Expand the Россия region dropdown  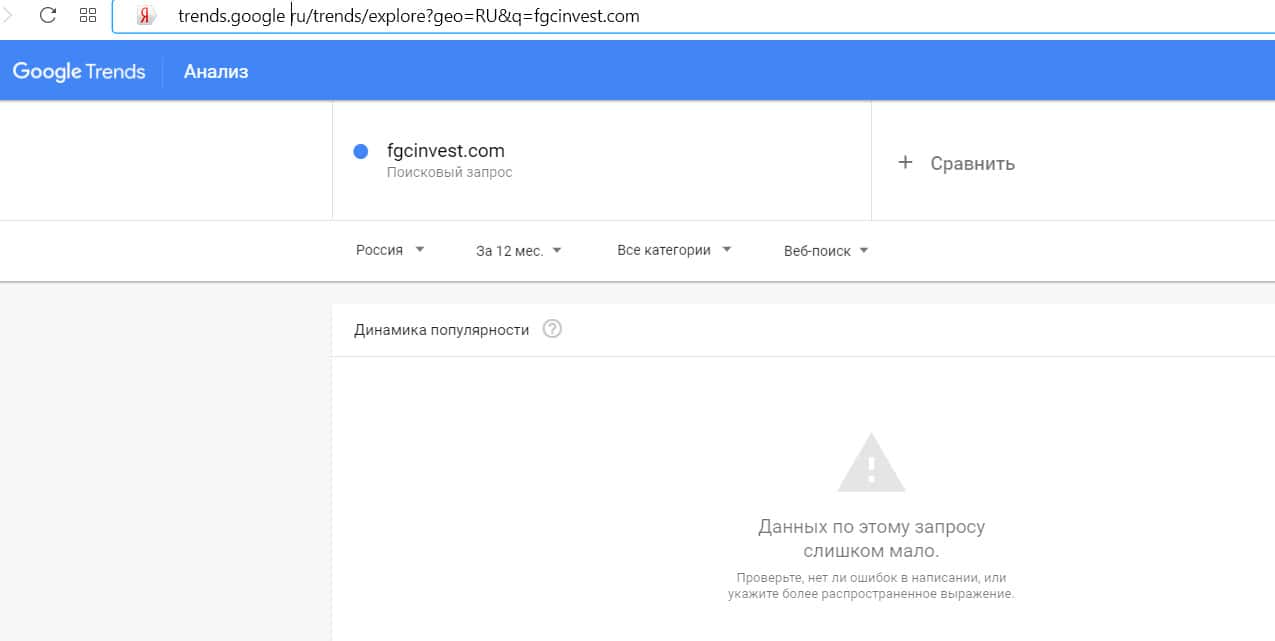[x=390, y=250]
